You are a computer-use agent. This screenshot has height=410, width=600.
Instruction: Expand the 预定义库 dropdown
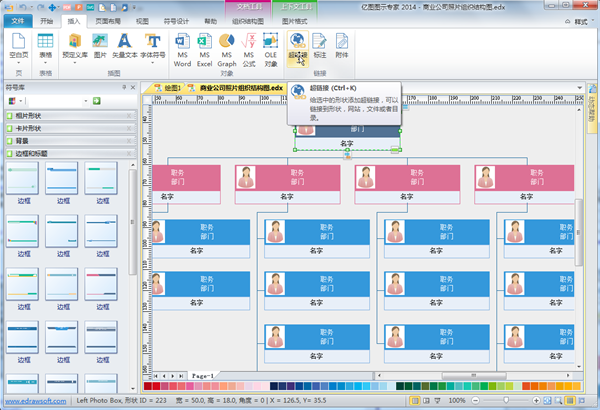[x=74, y=46]
